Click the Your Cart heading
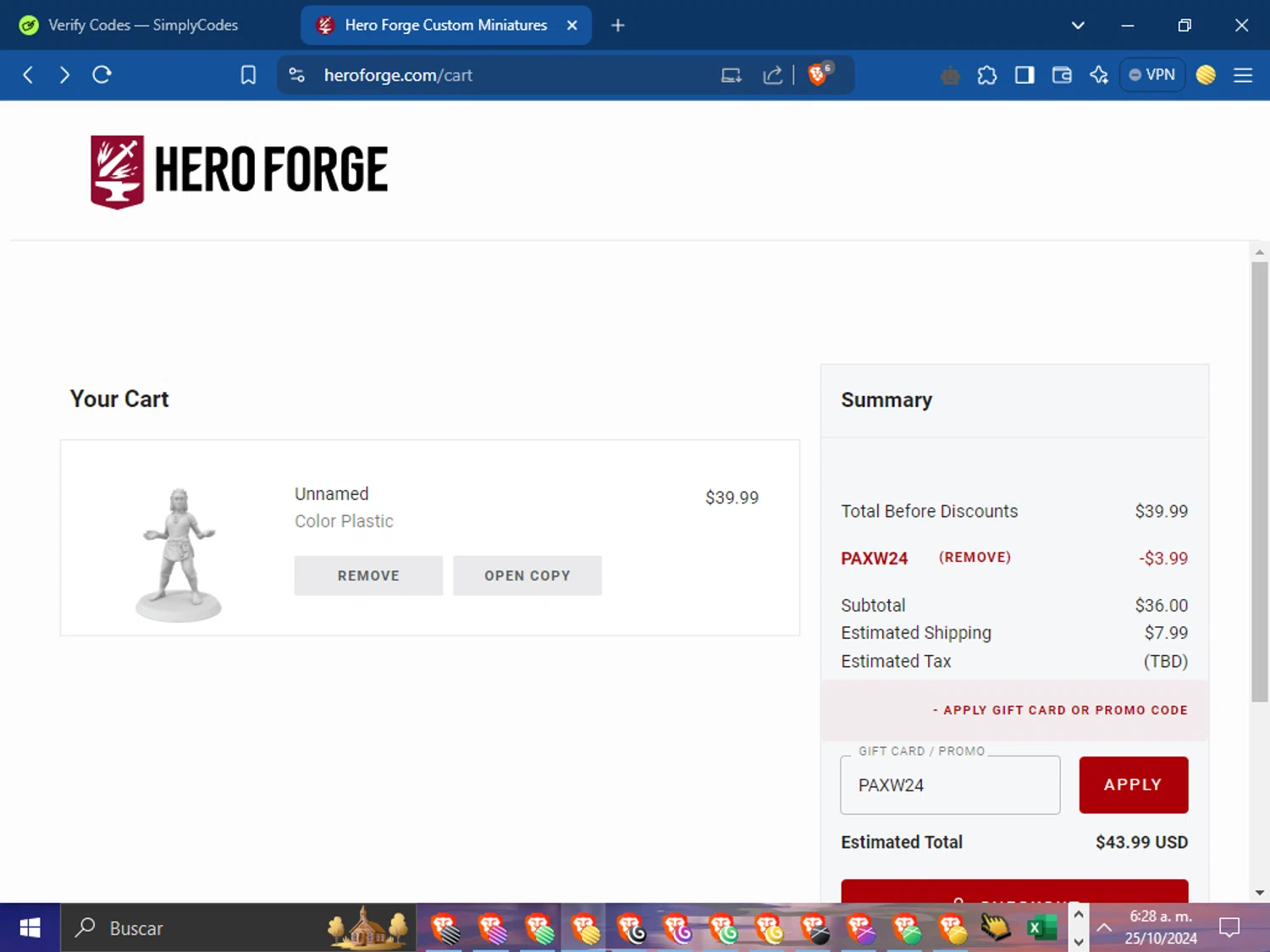This screenshot has width=1270, height=952. (119, 399)
